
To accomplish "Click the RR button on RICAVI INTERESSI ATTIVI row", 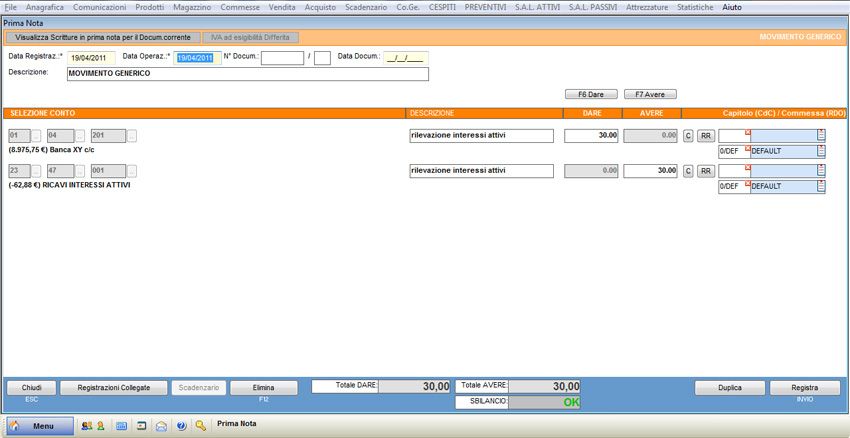I will (705, 172).
